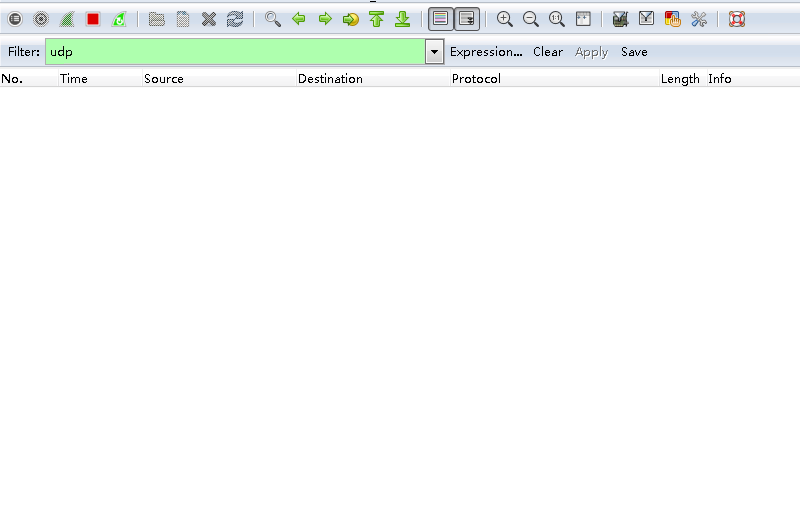Image resolution: width=800 pixels, height=519 pixels.
Task: Restart the current capture
Action: click(119, 19)
